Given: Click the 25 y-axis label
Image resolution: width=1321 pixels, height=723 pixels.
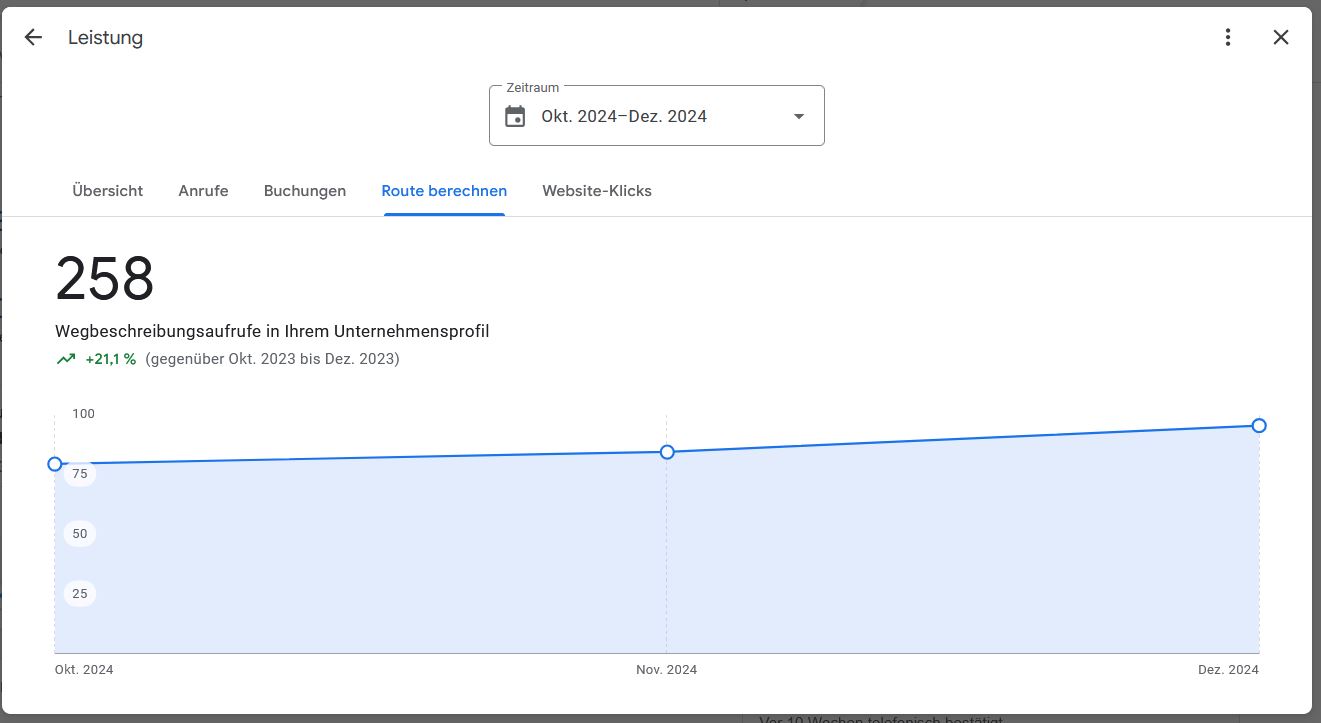Looking at the screenshot, I should click(80, 594).
